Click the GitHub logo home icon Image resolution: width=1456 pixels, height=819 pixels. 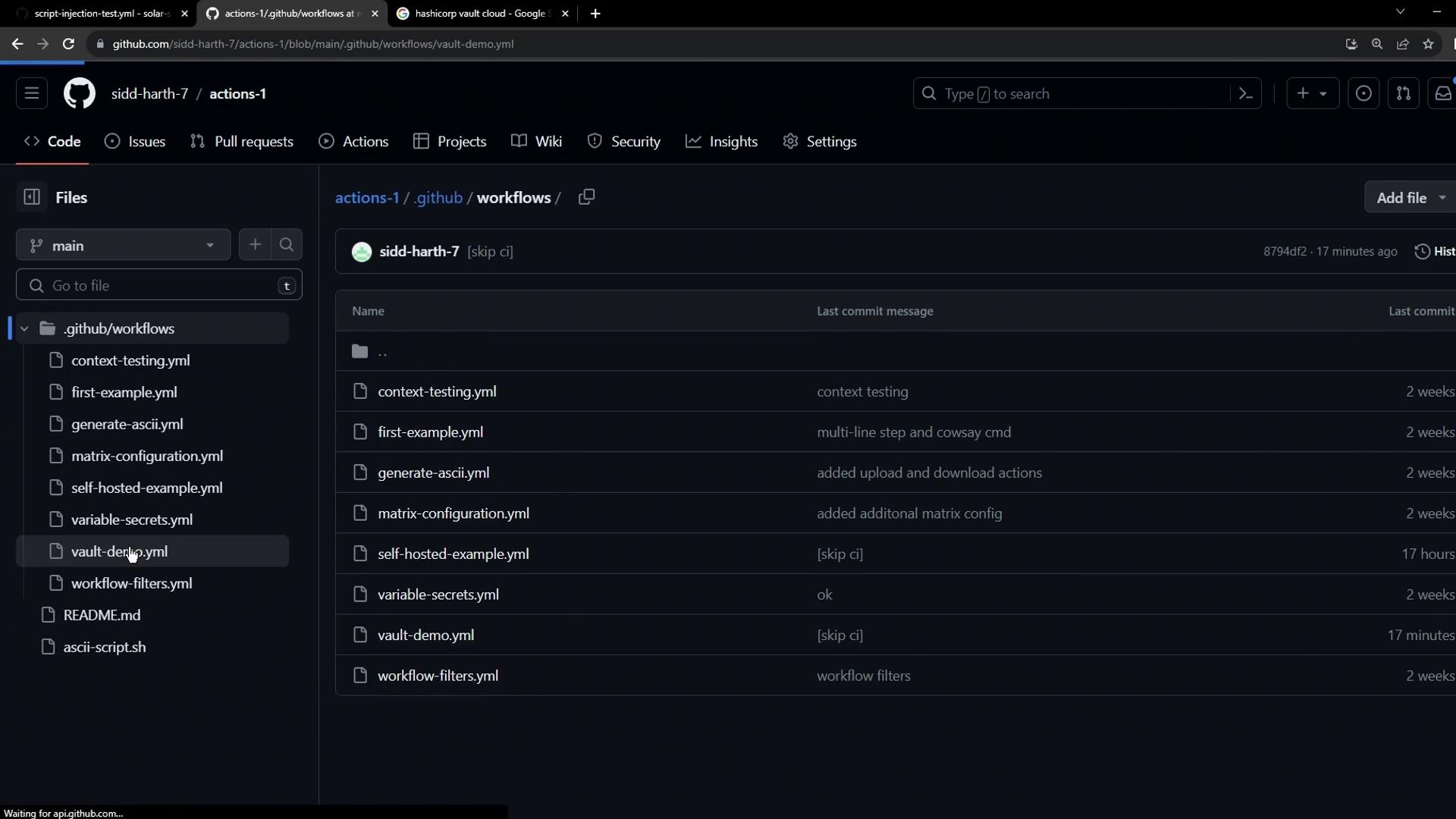point(79,94)
